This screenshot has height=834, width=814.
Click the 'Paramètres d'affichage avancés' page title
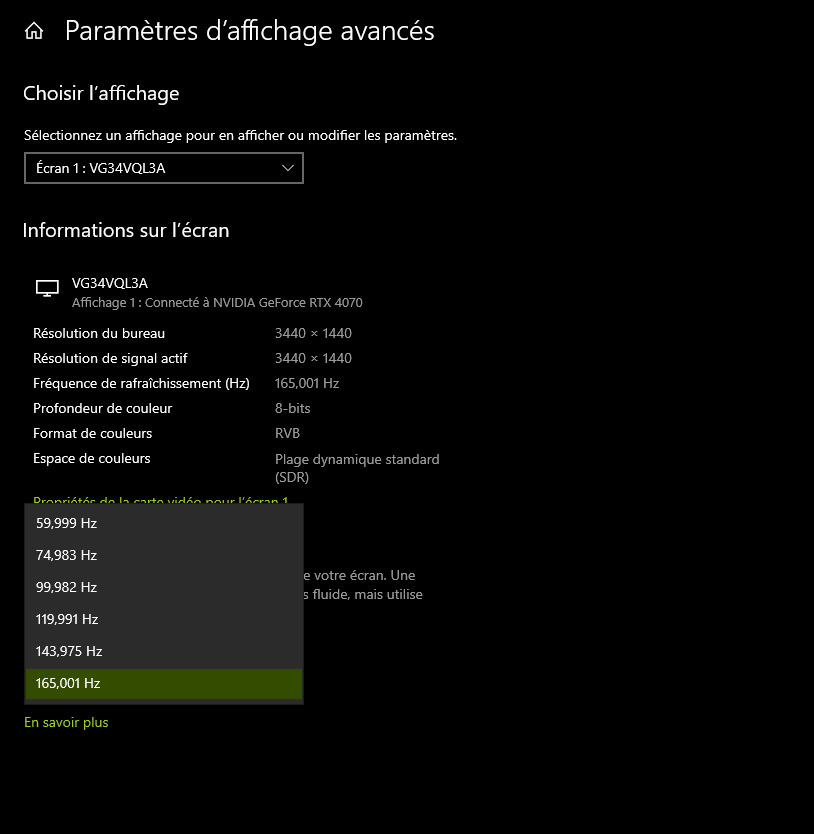pos(250,31)
